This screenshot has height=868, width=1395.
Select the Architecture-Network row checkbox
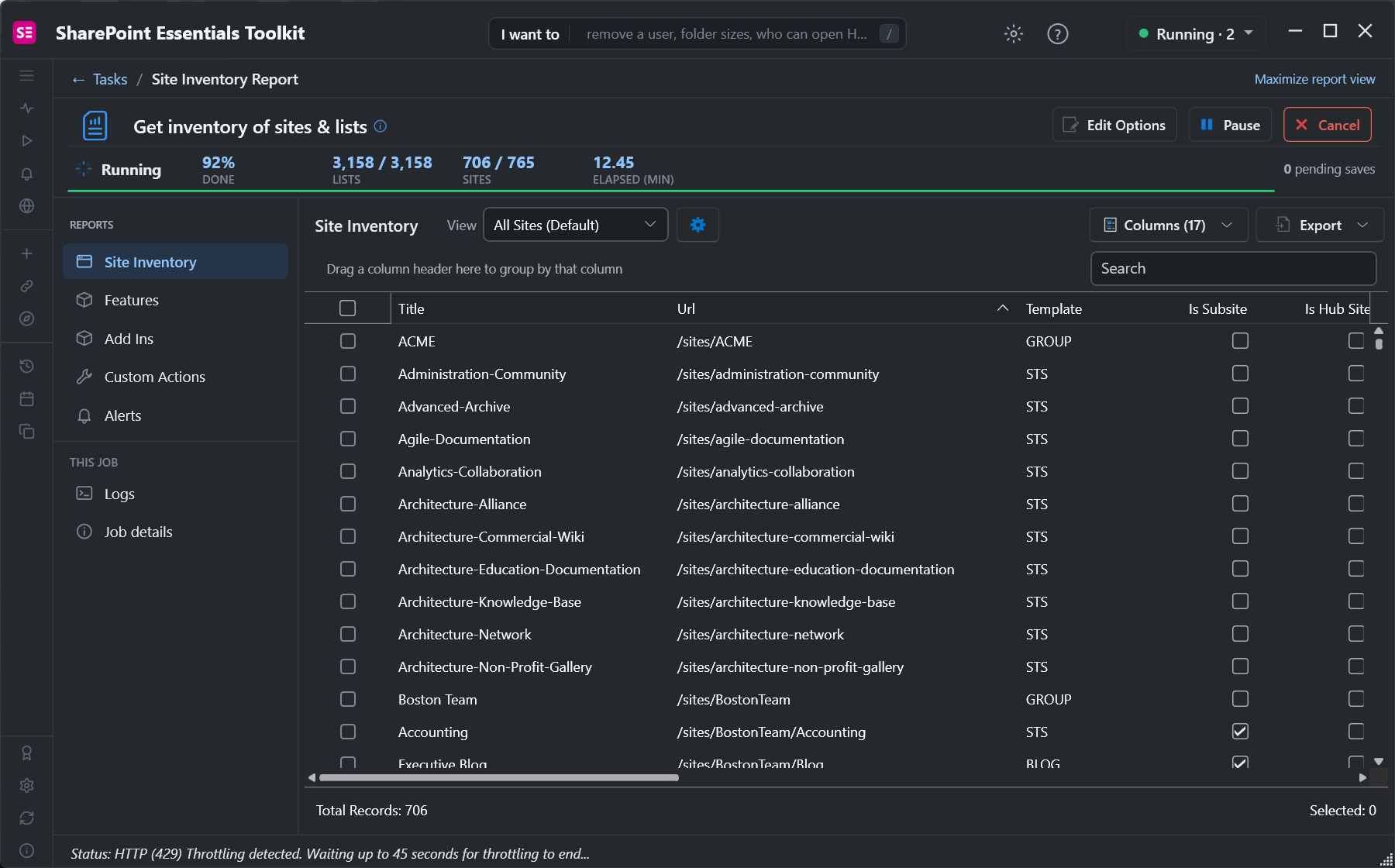pos(348,634)
